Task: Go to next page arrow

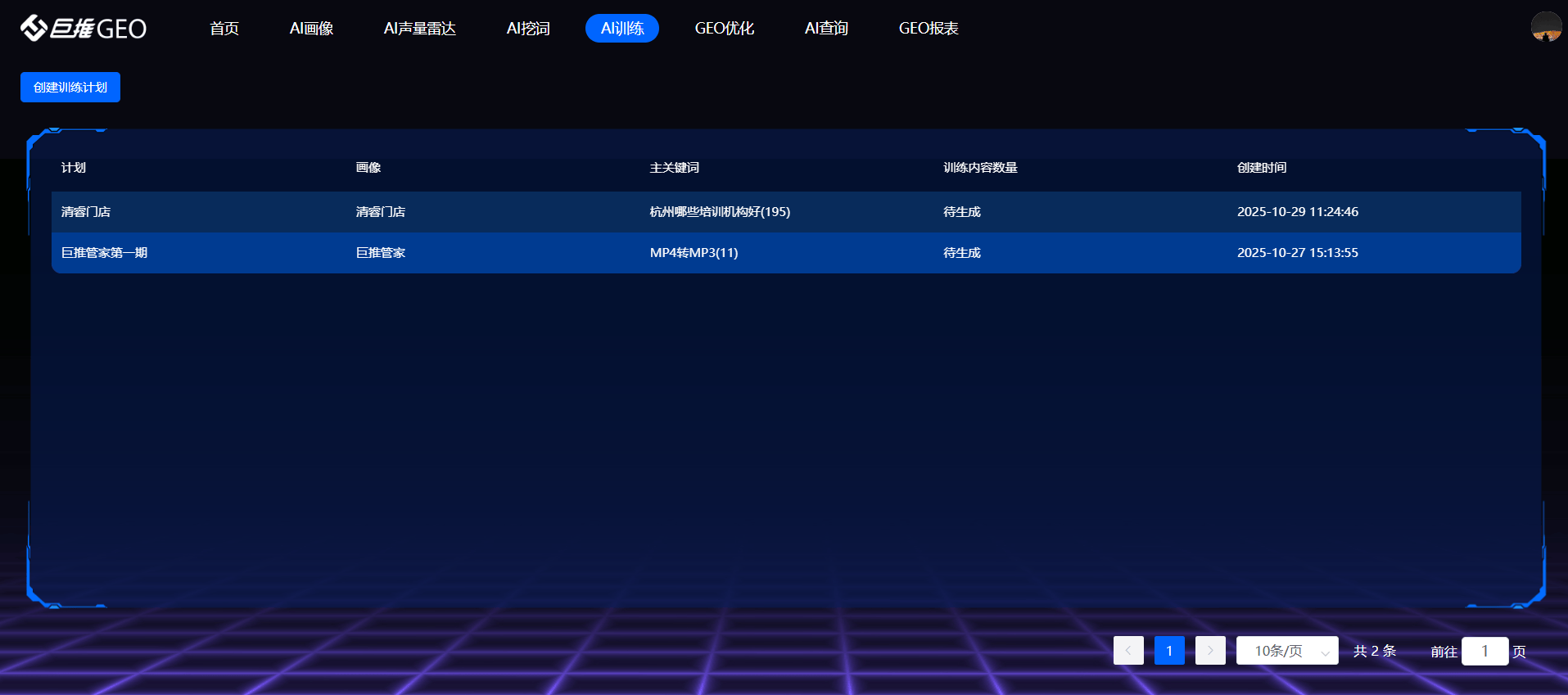Action: point(1210,651)
